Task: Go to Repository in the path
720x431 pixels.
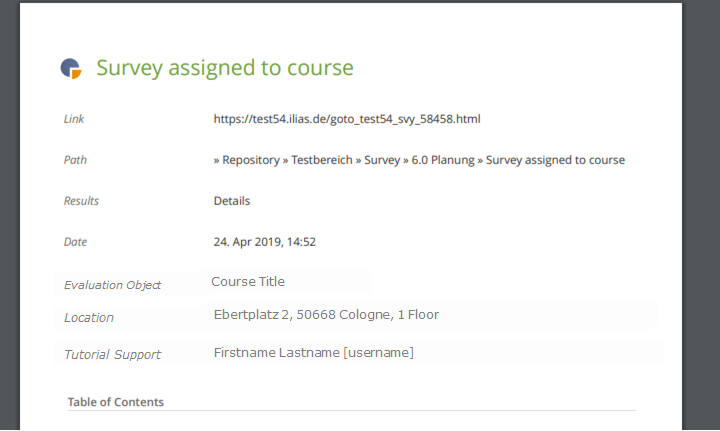Action: pos(251,160)
